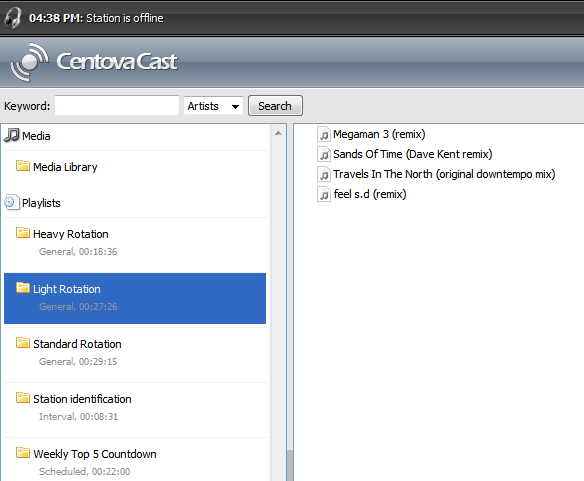Click the Centova Cast logo icon
This screenshot has width=584, height=481.
(x=29, y=62)
